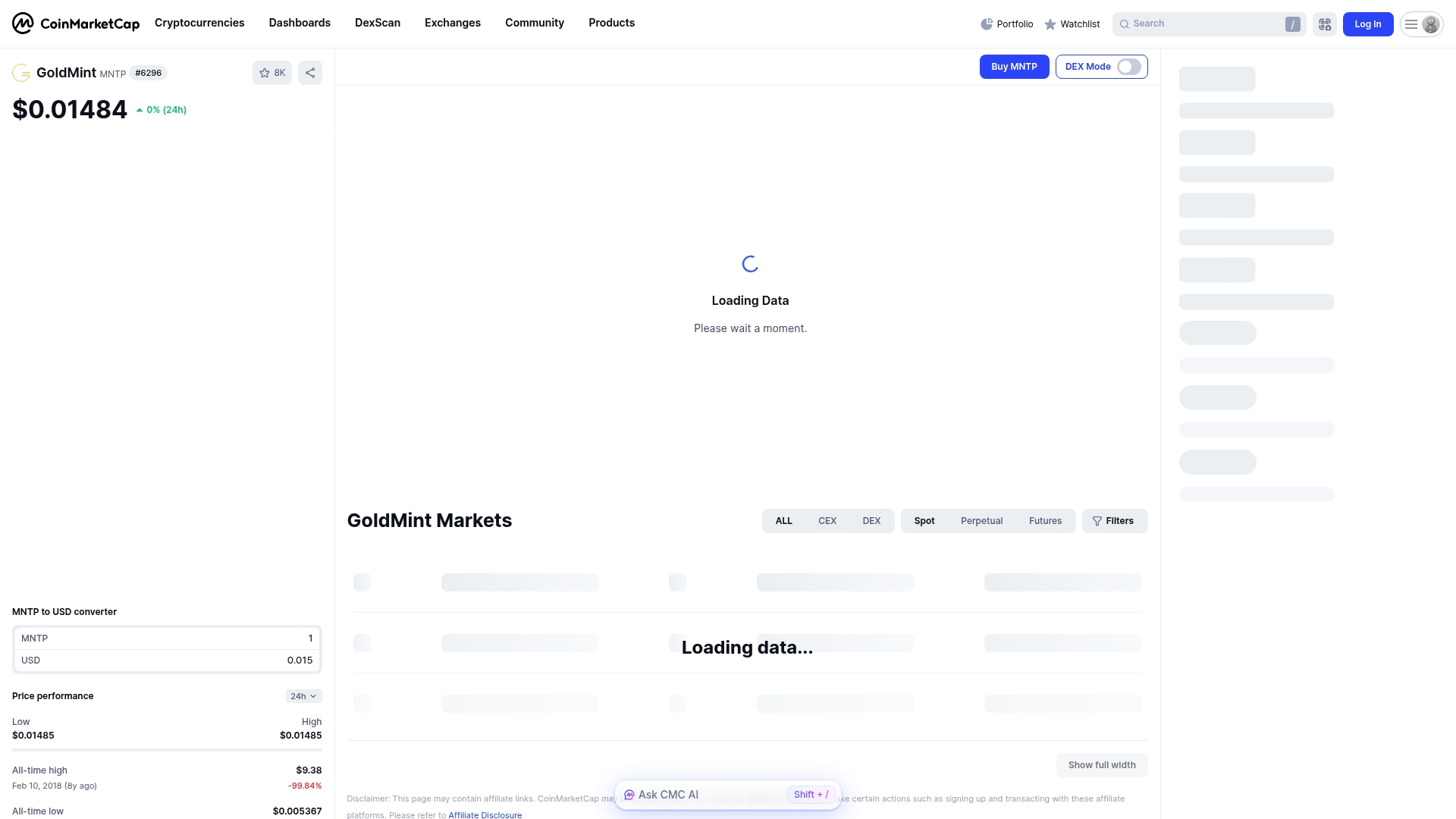Open the DexScan menu item

(x=377, y=23)
